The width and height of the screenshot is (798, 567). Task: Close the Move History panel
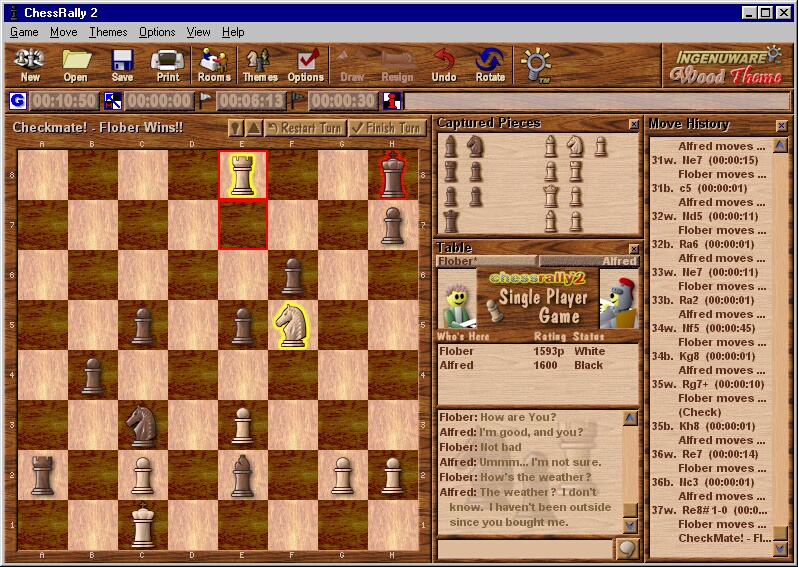point(782,125)
